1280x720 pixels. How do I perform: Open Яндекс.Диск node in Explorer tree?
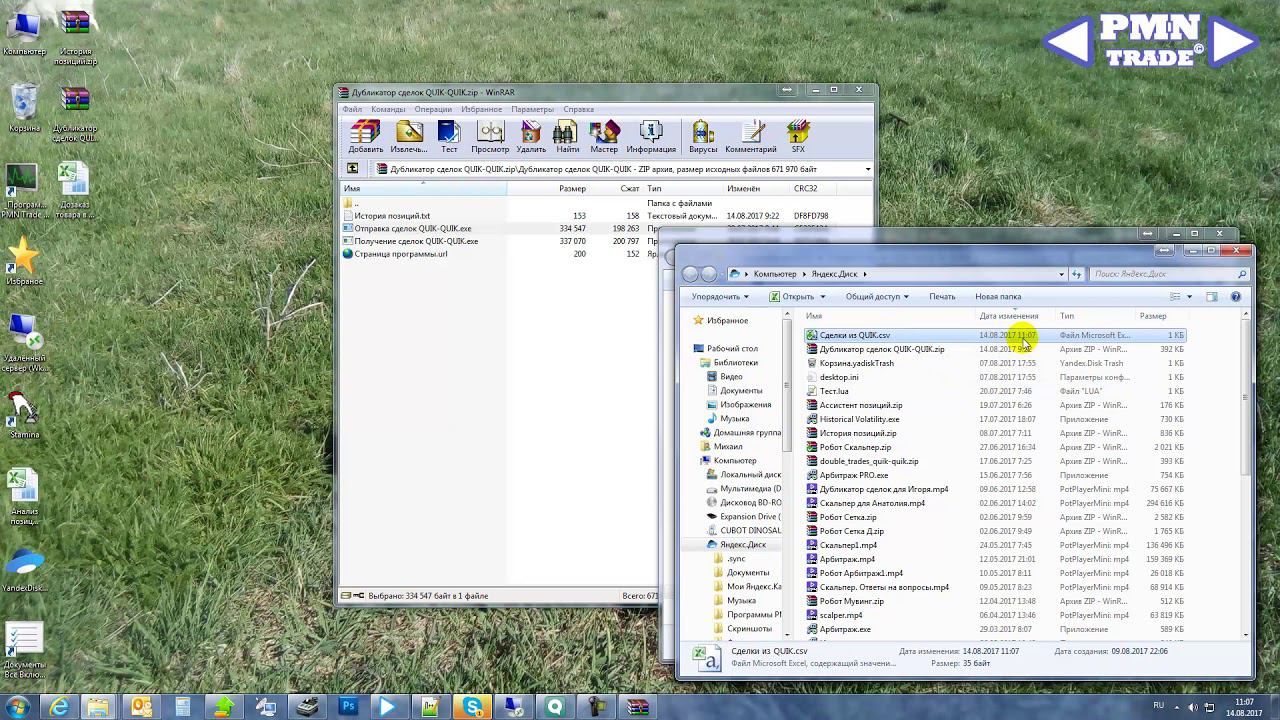pos(743,545)
